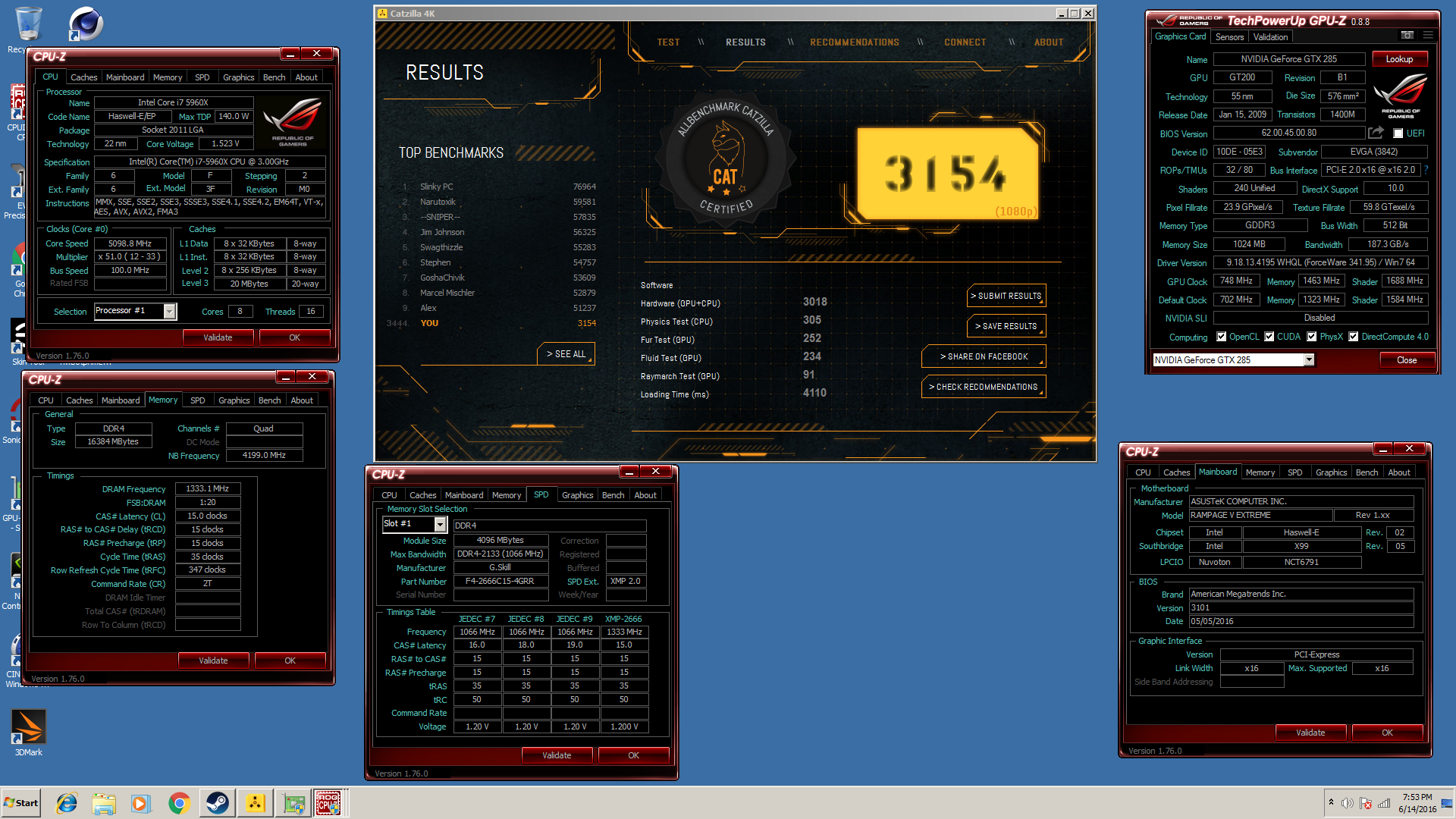Click the DRAM Frequency 1333.1 MHz value
1456x819 pixels.
coord(208,489)
